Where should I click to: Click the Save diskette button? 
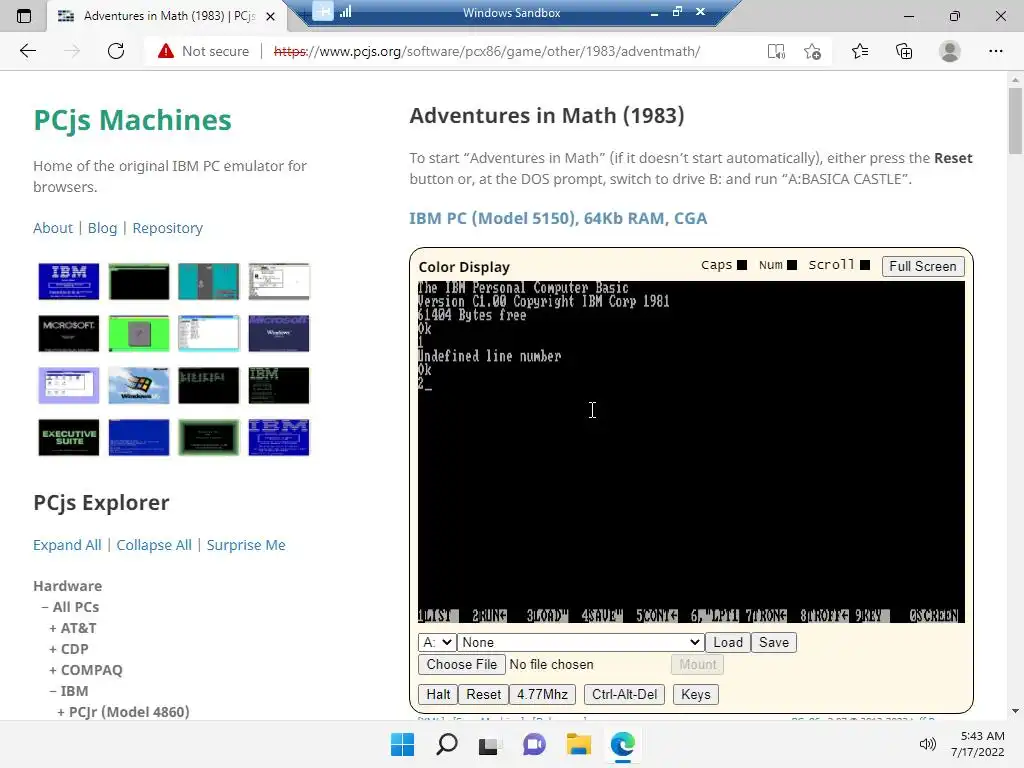774,643
